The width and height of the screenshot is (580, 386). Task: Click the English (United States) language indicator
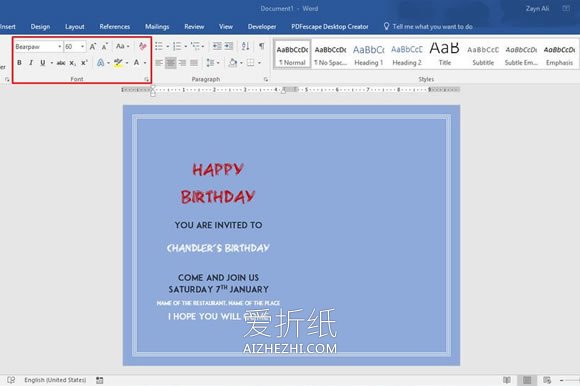coord(55,380)
